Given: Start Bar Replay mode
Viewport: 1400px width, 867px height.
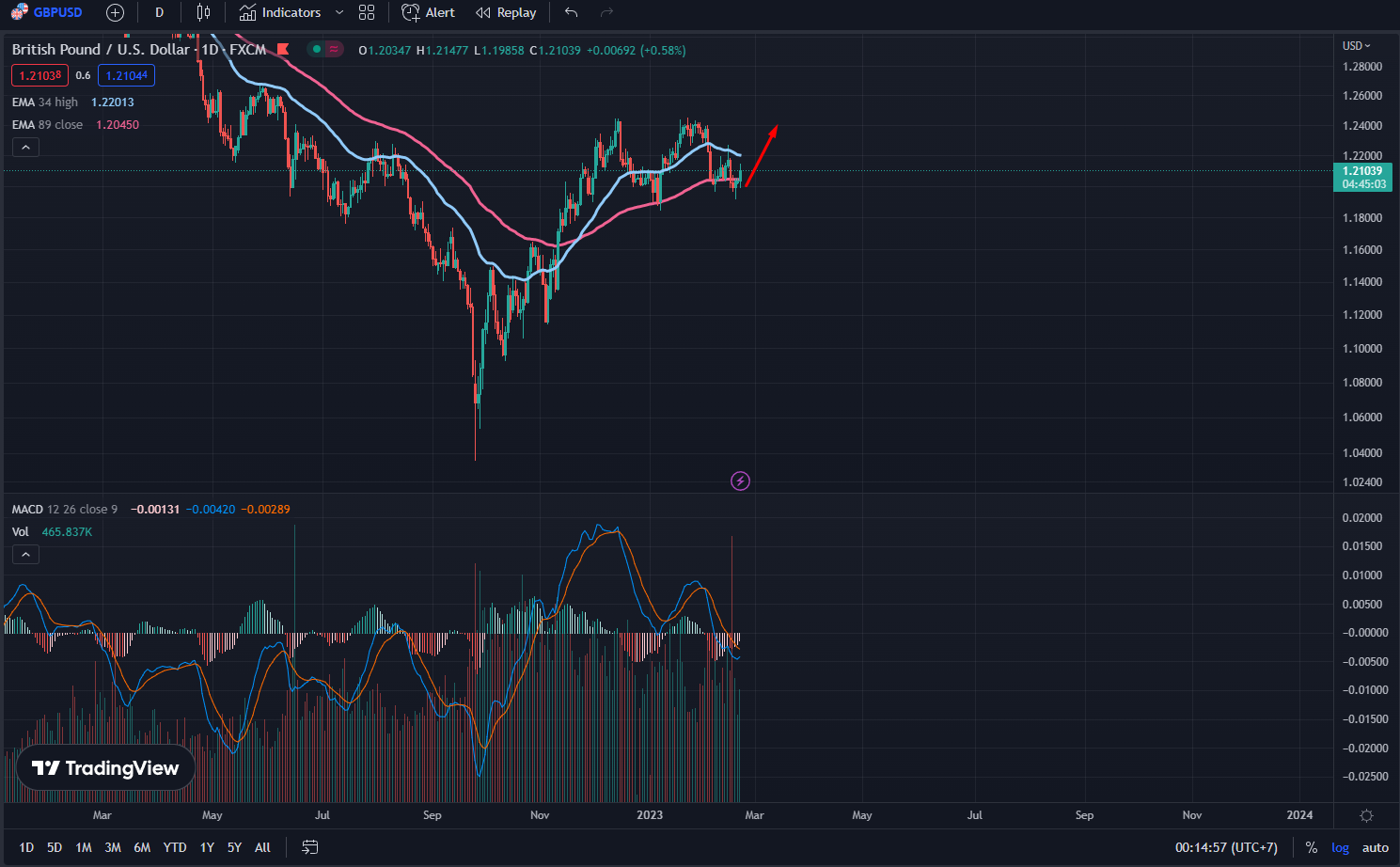Looking at the screenshot, I should [x=506, y=12].
